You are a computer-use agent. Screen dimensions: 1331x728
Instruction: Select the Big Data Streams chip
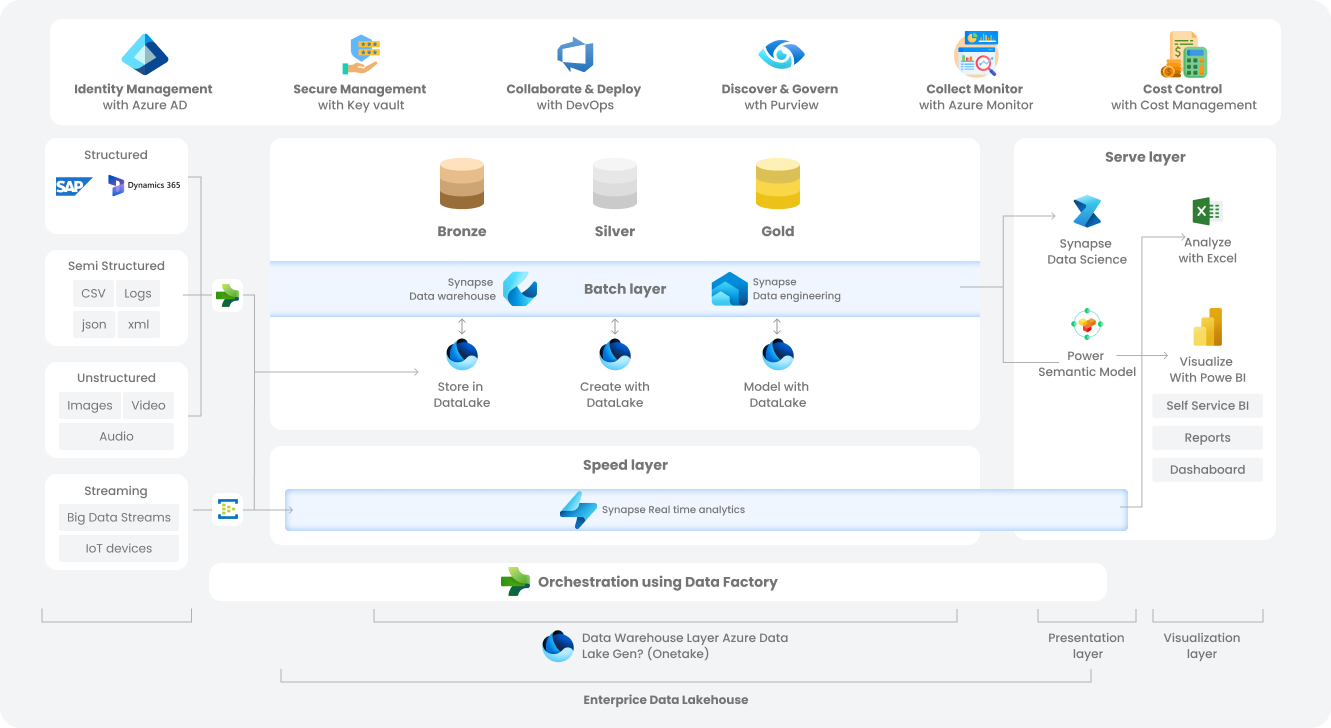tap(119, 517)
